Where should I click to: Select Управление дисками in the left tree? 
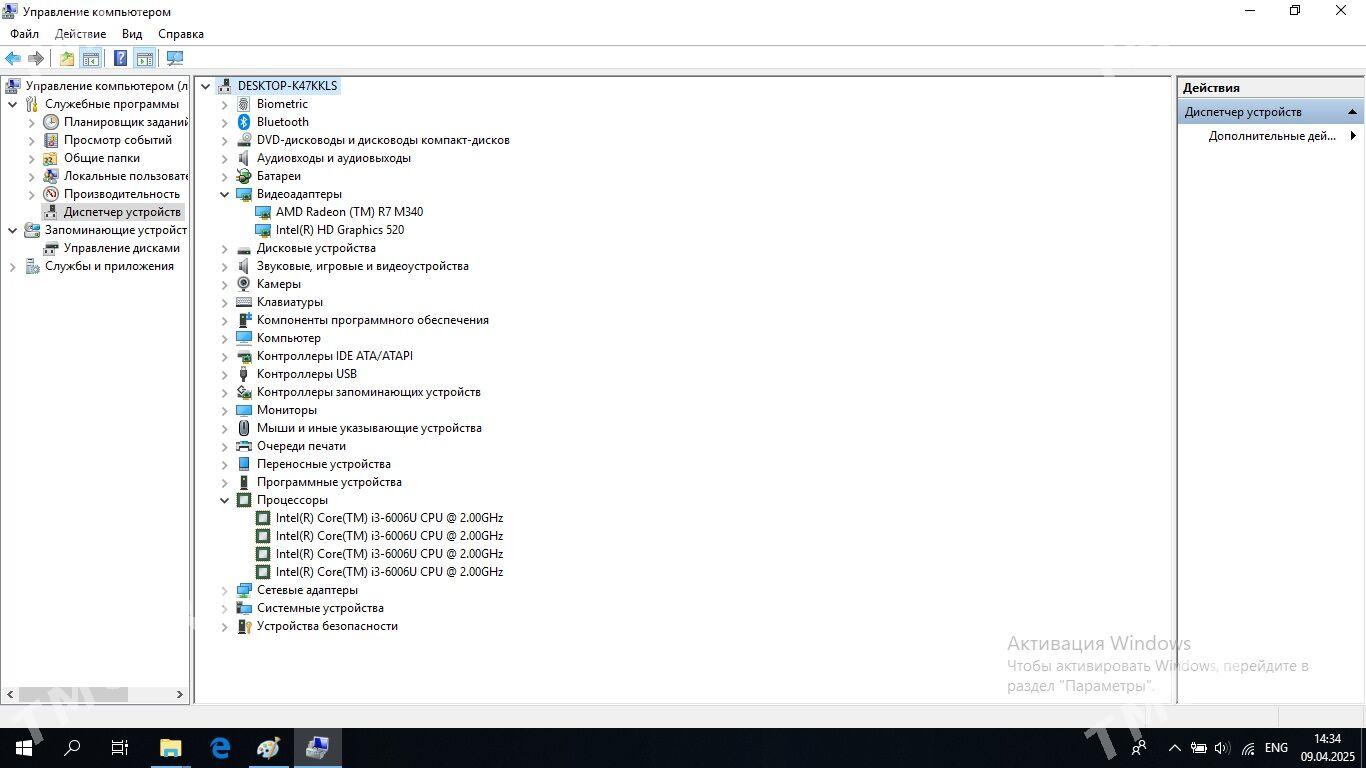[122, 248]
